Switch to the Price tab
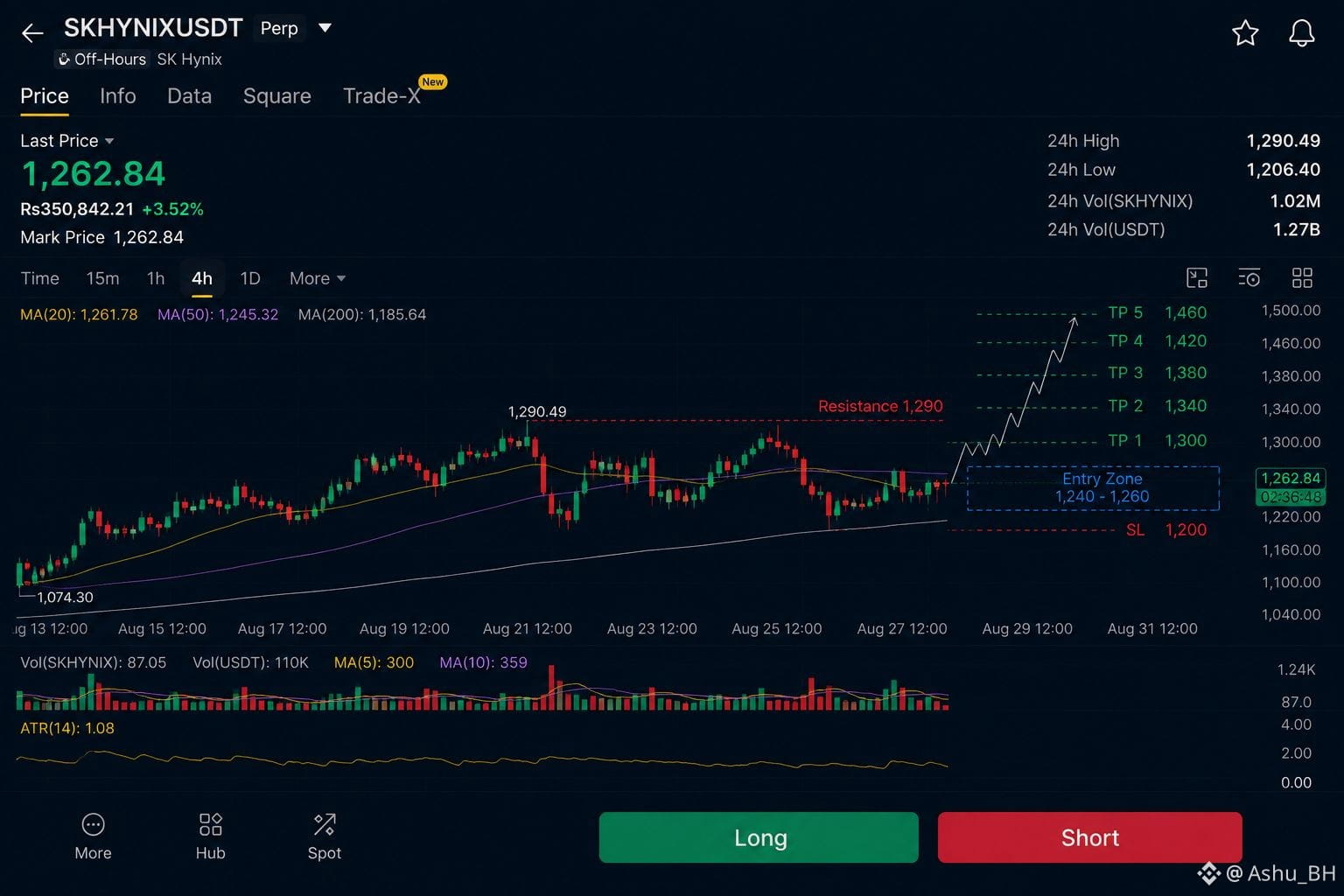 45,96
